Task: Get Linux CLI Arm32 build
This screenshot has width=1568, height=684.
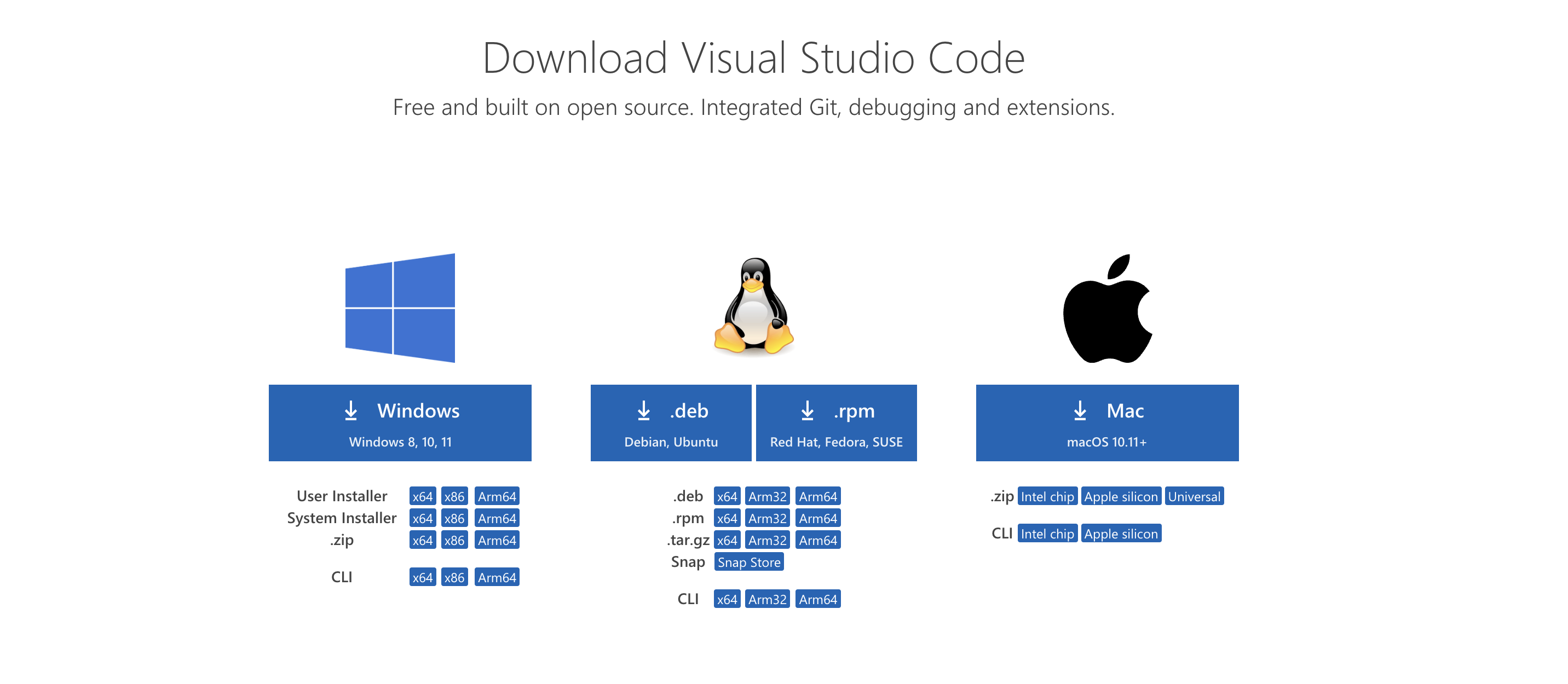Action: tap(767, 599)
